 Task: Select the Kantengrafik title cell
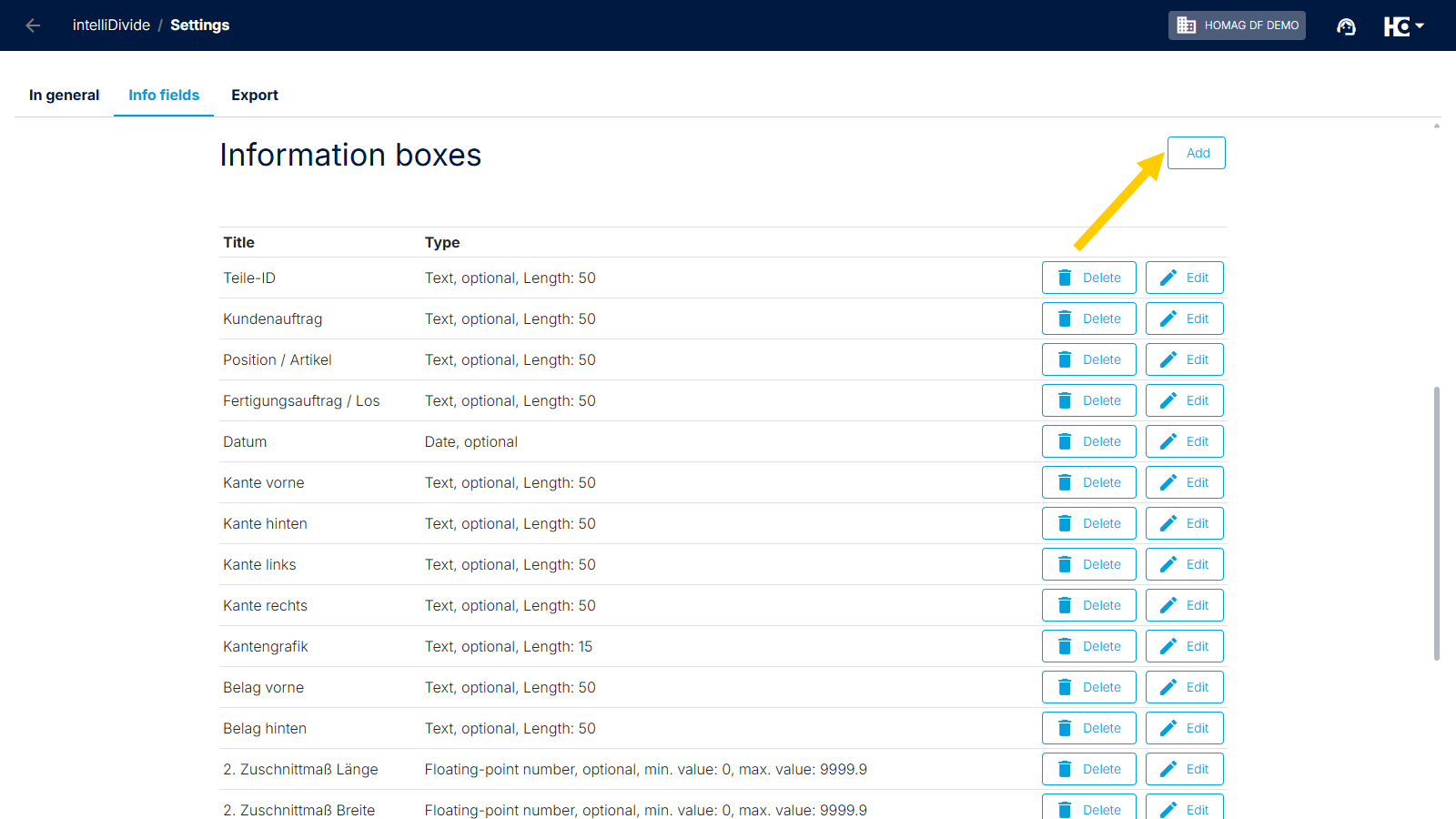(x=266, y=646)
